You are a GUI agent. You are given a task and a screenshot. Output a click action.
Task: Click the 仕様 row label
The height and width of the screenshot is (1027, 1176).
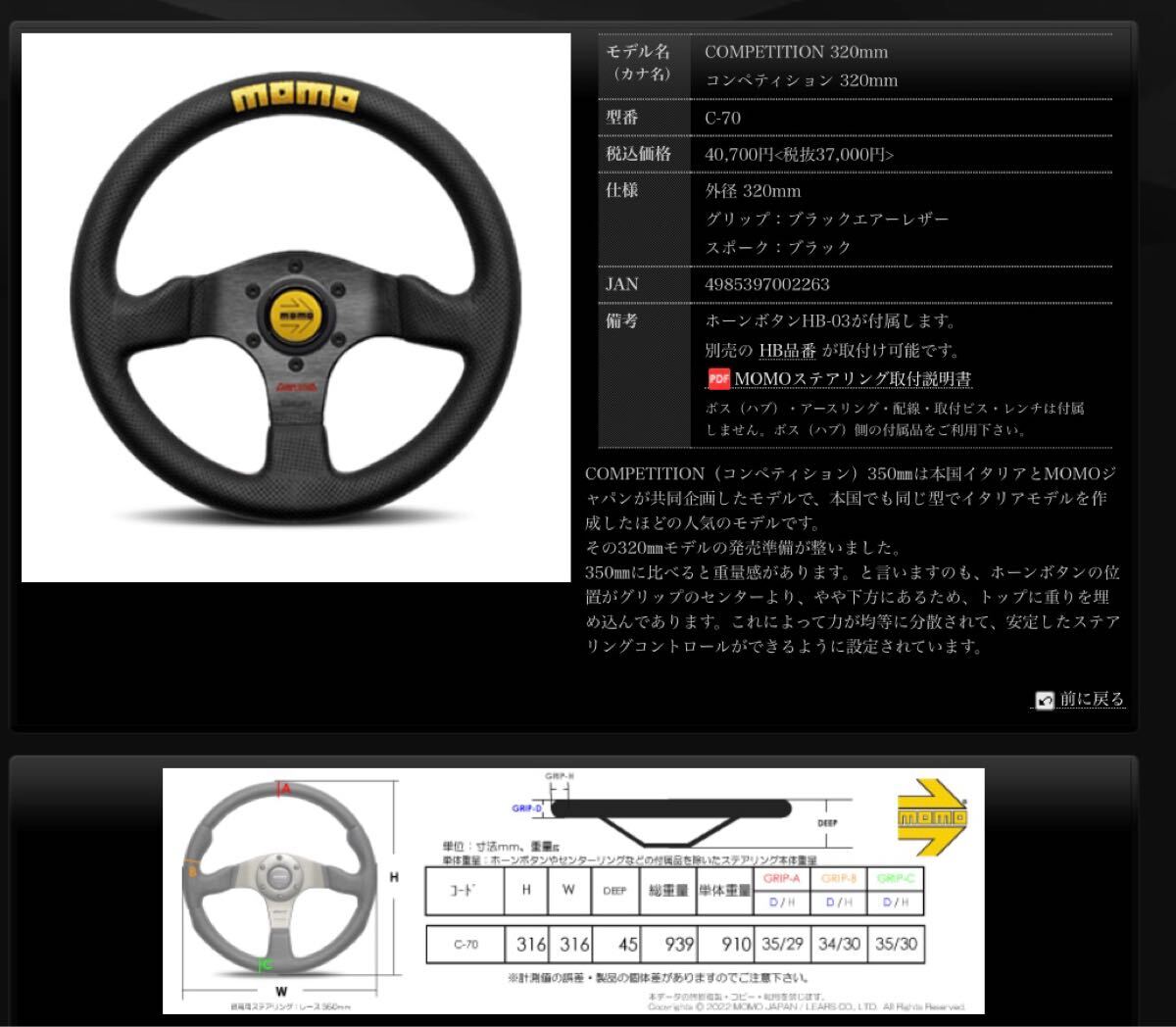(622, 191)
